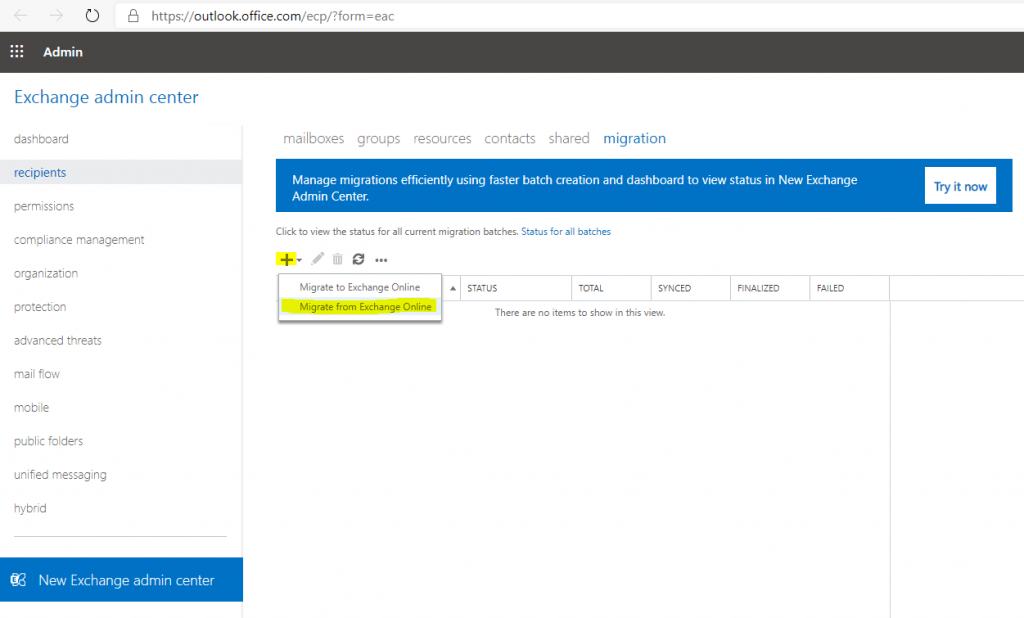Select the migration tab

pyautogui.click(x=635, y=138)
